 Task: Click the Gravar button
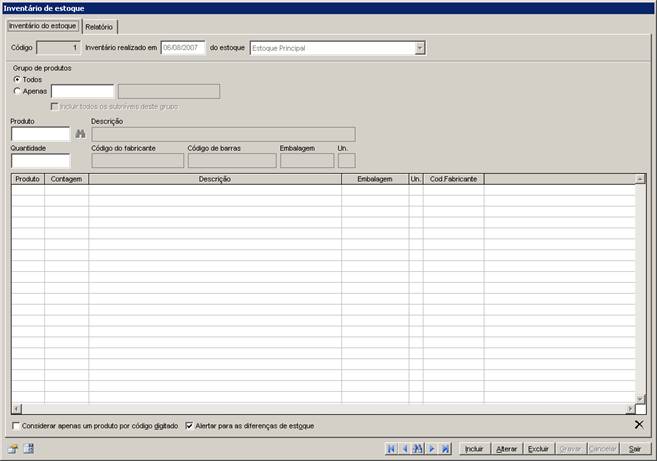tap(571, 449)
